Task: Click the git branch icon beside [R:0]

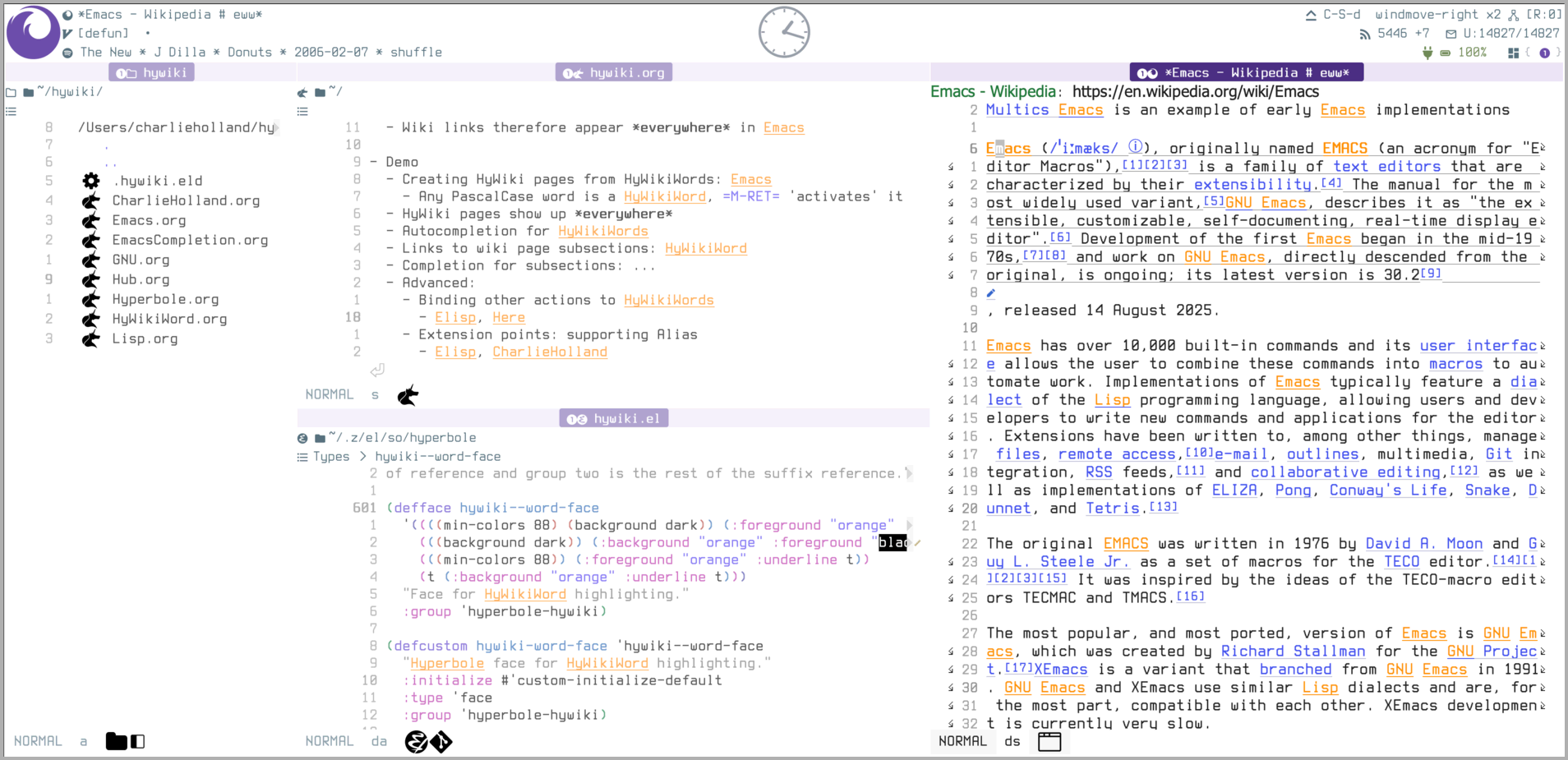Action: 1514,15
